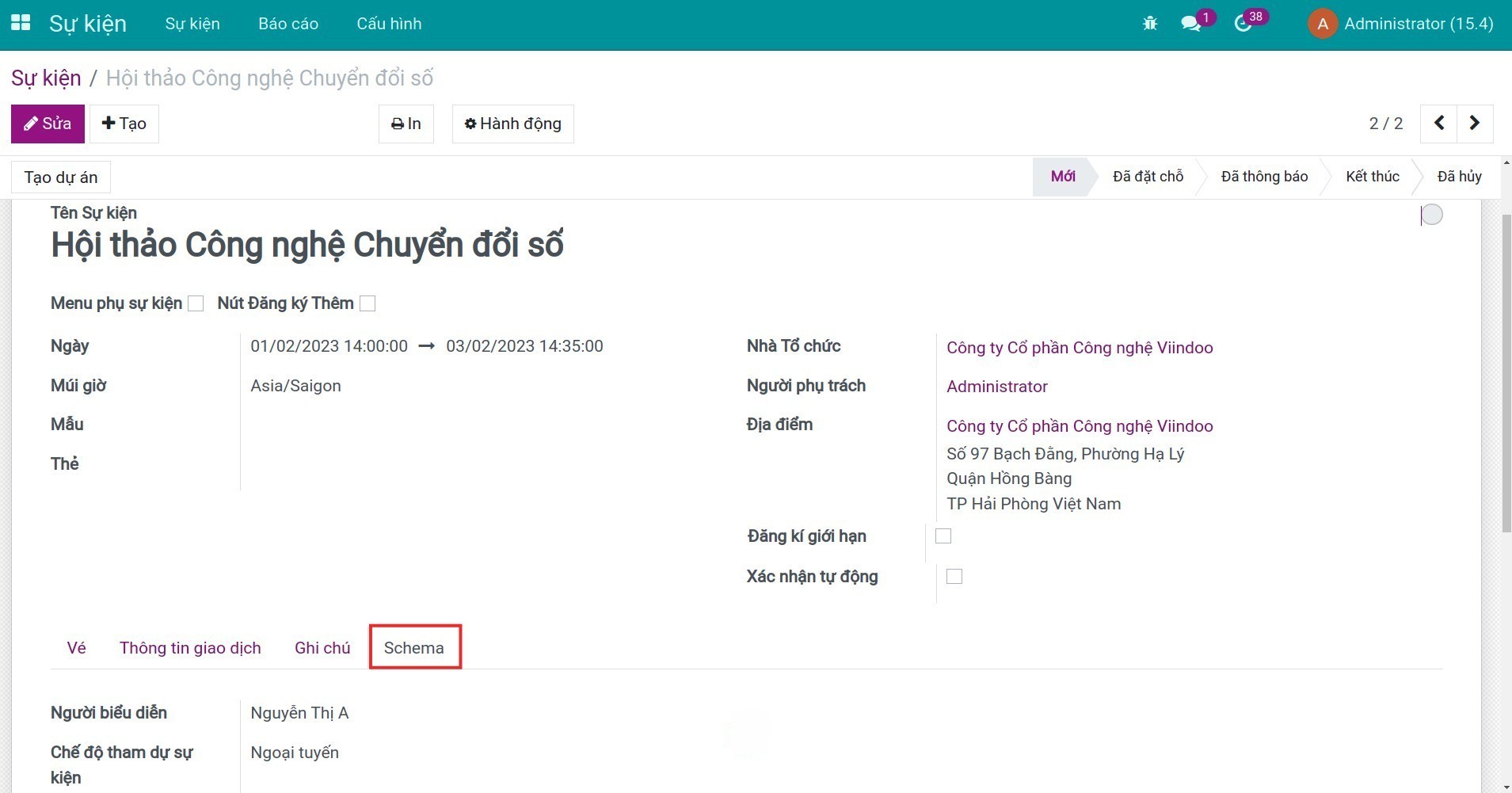The image size is (1512, 793).
Task: Open the activities clock icon
Action: (x=1243, y=24)
